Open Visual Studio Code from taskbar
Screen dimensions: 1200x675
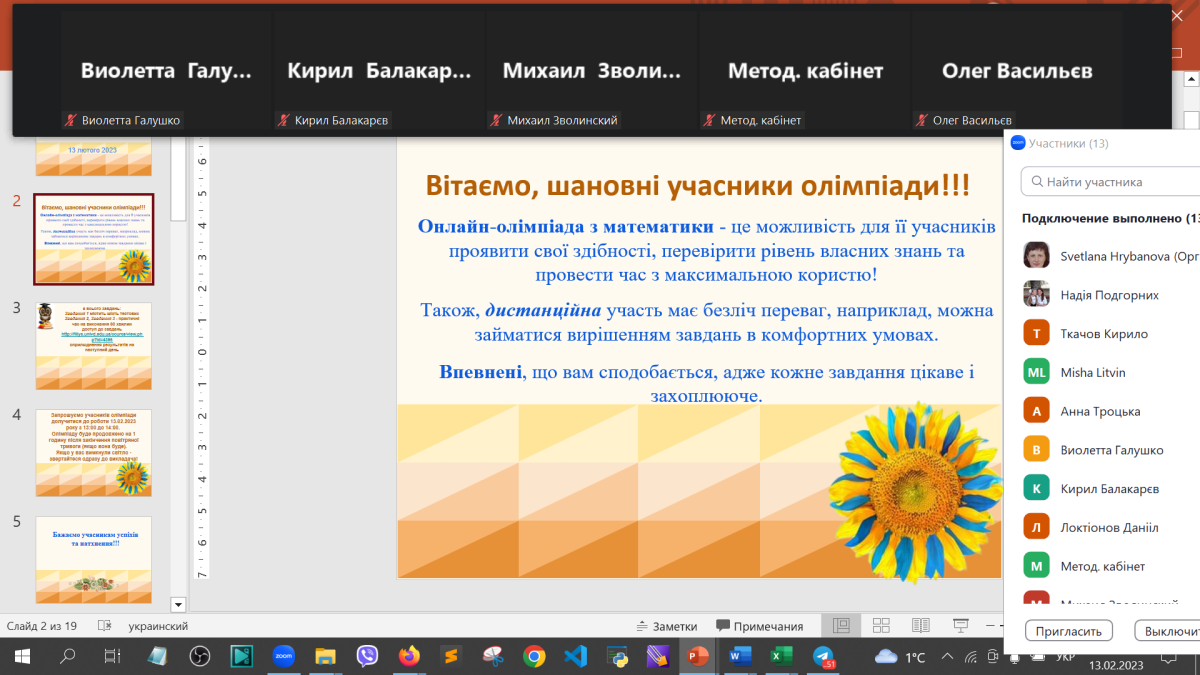coord(574,657)
